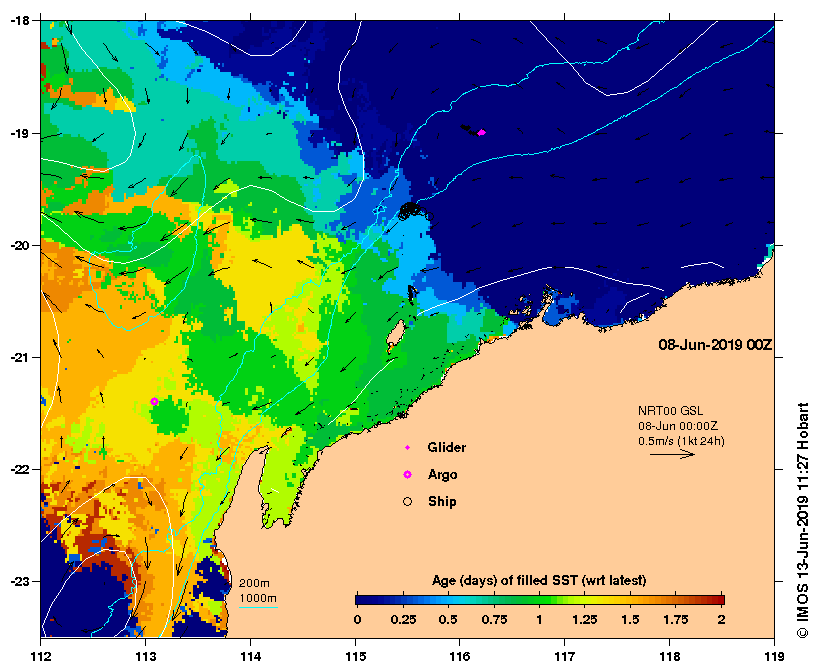The image size is (818, 672).
Task: Click the longitude axis label '116'
Action: (x=460, y=656)
